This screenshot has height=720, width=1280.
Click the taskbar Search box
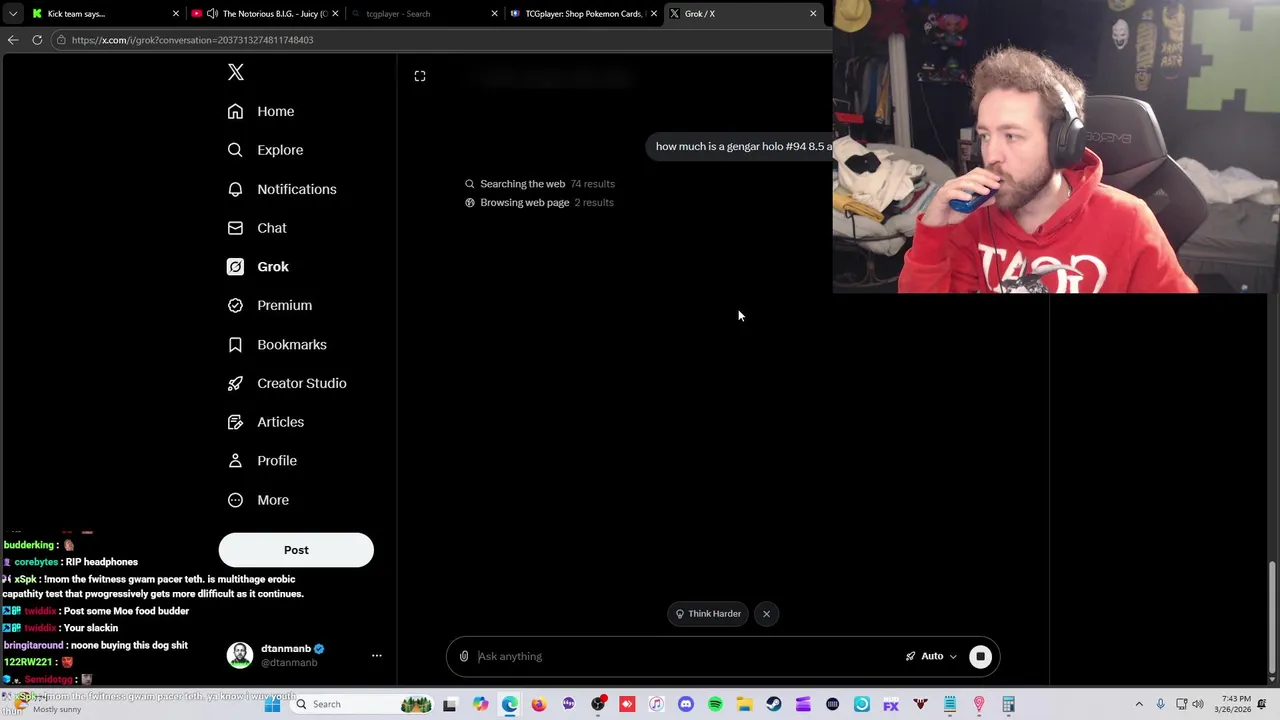click(x=364, y=704)
